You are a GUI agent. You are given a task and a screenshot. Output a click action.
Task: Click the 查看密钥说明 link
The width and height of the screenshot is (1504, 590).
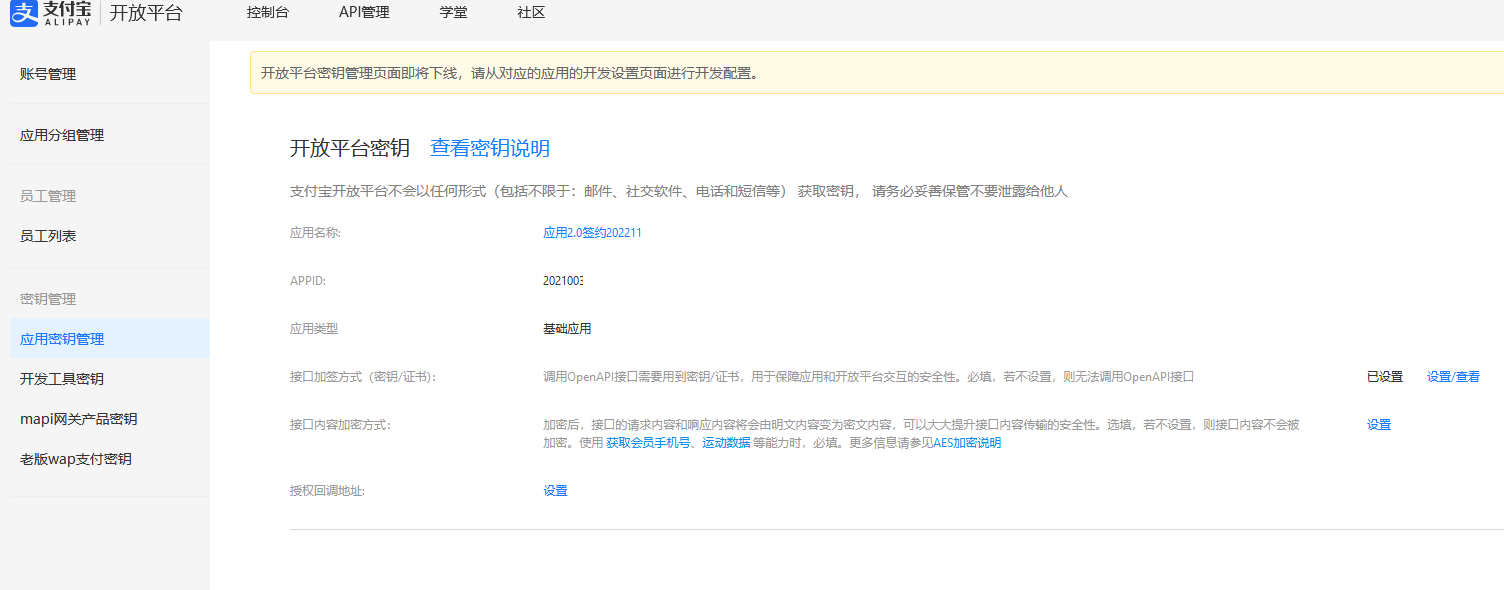pos(490,149)
